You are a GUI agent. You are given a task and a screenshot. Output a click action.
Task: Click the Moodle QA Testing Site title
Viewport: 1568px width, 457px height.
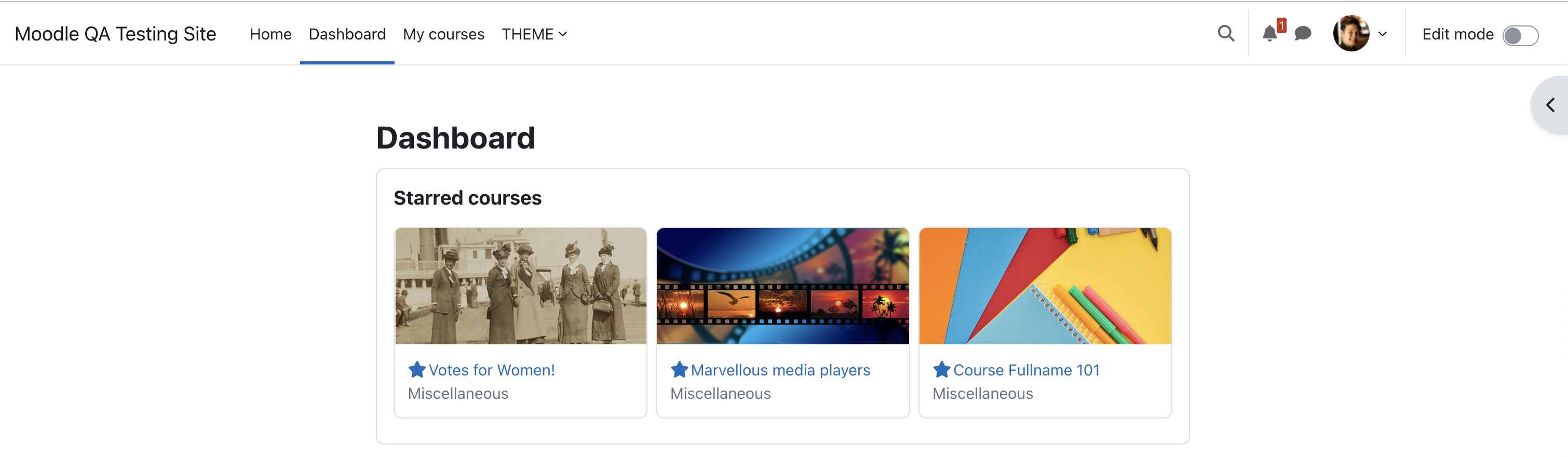pos(115,34)
